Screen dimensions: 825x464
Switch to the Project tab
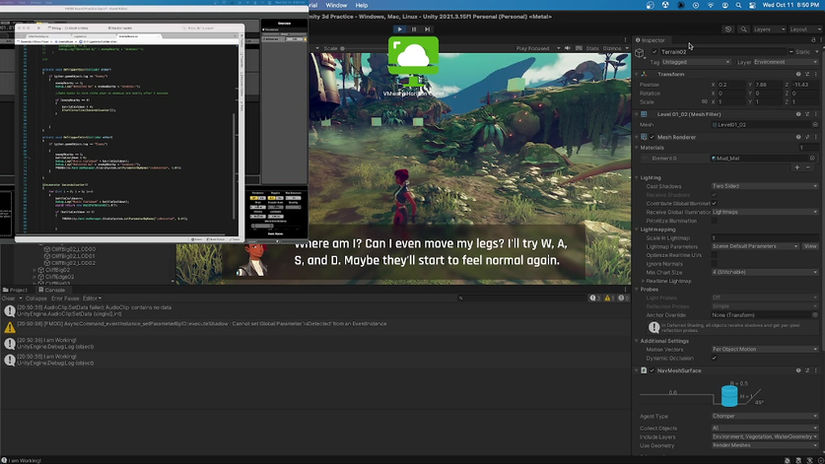15,290
